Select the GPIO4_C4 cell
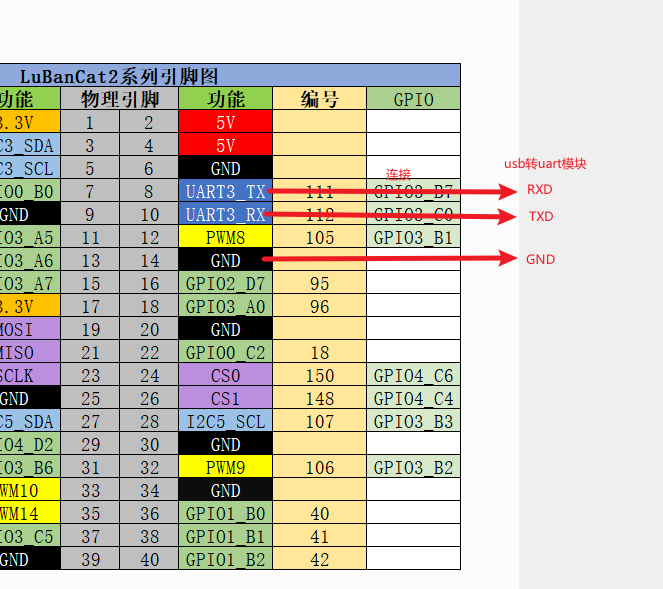 pos(414,398)
